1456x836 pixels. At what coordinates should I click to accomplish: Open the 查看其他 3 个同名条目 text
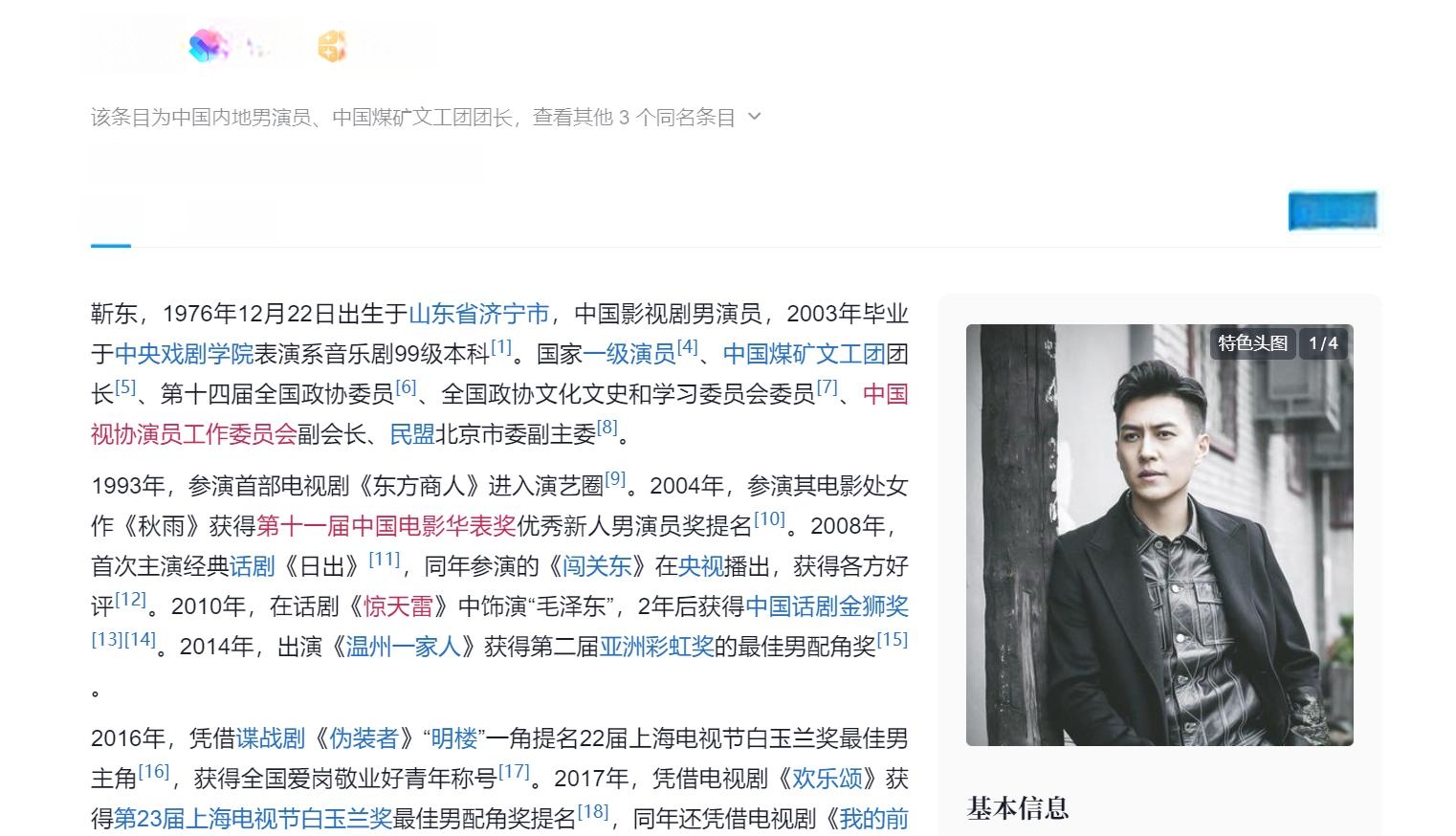[x=633, y=118]
